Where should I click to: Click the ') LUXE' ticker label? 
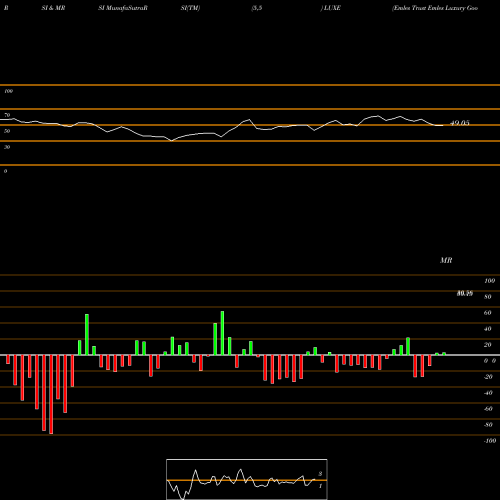(331, 8)
